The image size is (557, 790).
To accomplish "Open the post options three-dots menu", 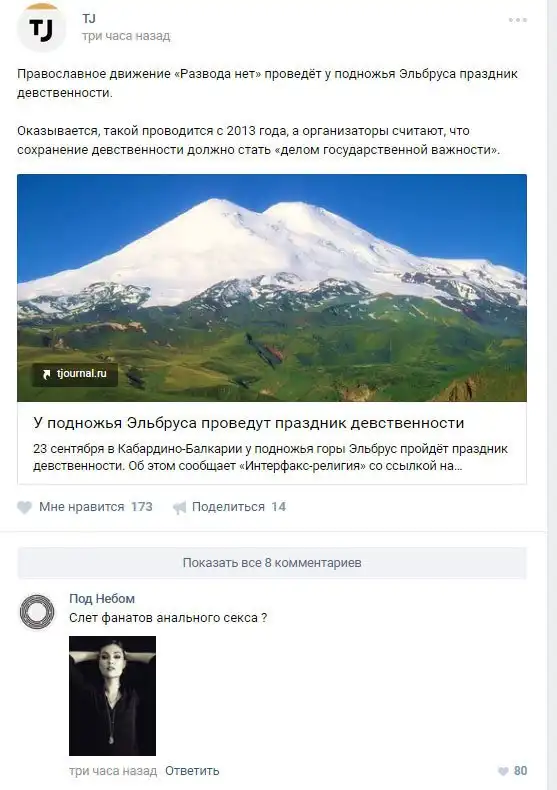I will click(518, 20).
